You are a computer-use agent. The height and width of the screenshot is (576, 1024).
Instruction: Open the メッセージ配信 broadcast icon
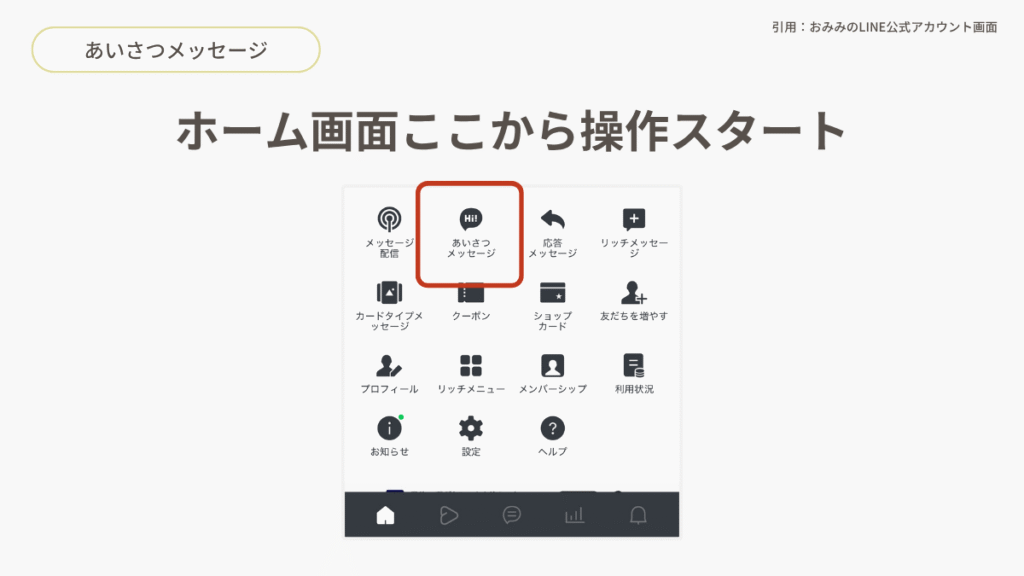(389, 220)
